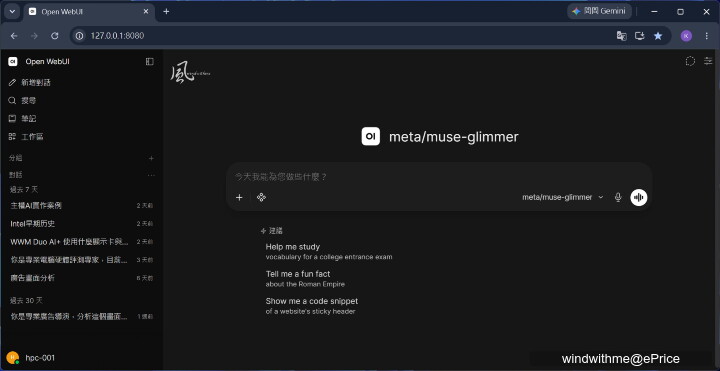The width and height of the screenshot is (720, 371).
Task: Open the 主機AI實作案例 chat
Action: (x=82, y=206)
